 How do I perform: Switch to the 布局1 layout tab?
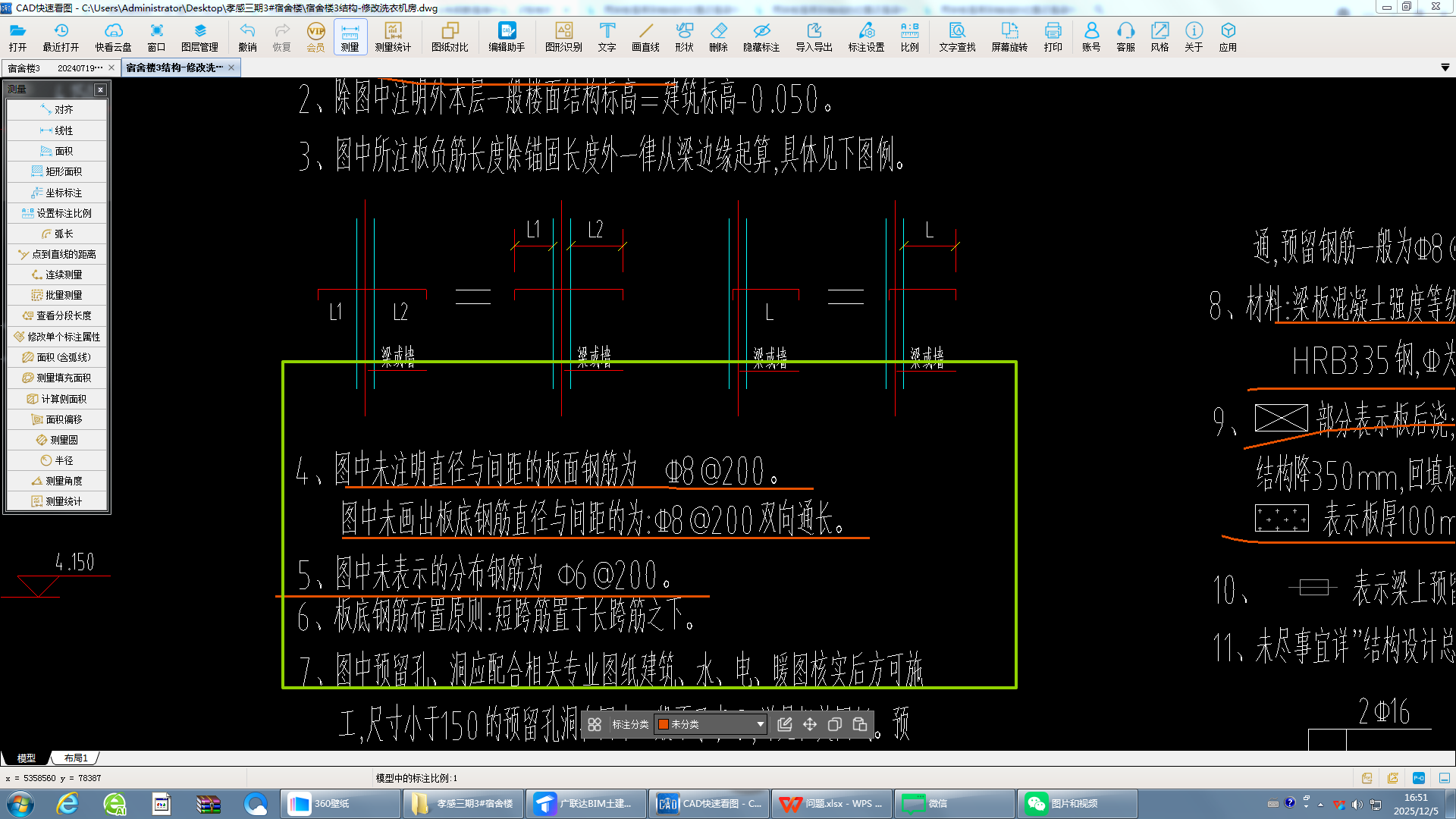click(76, 758)
